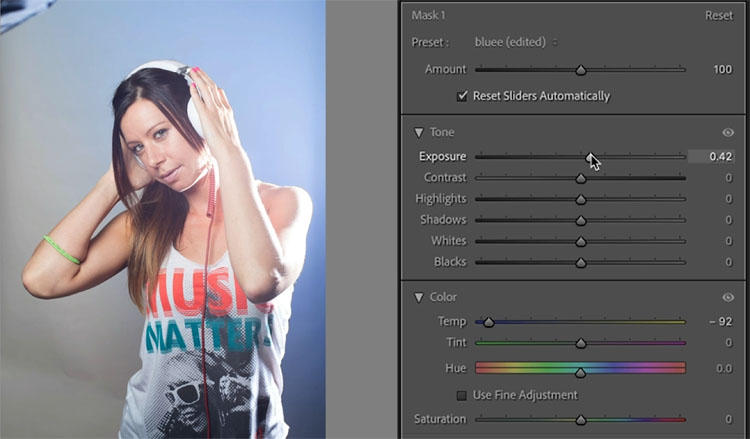The image size is (750, 439).
Task: Click the Shadows slider handle
Action: pos(581,220)
